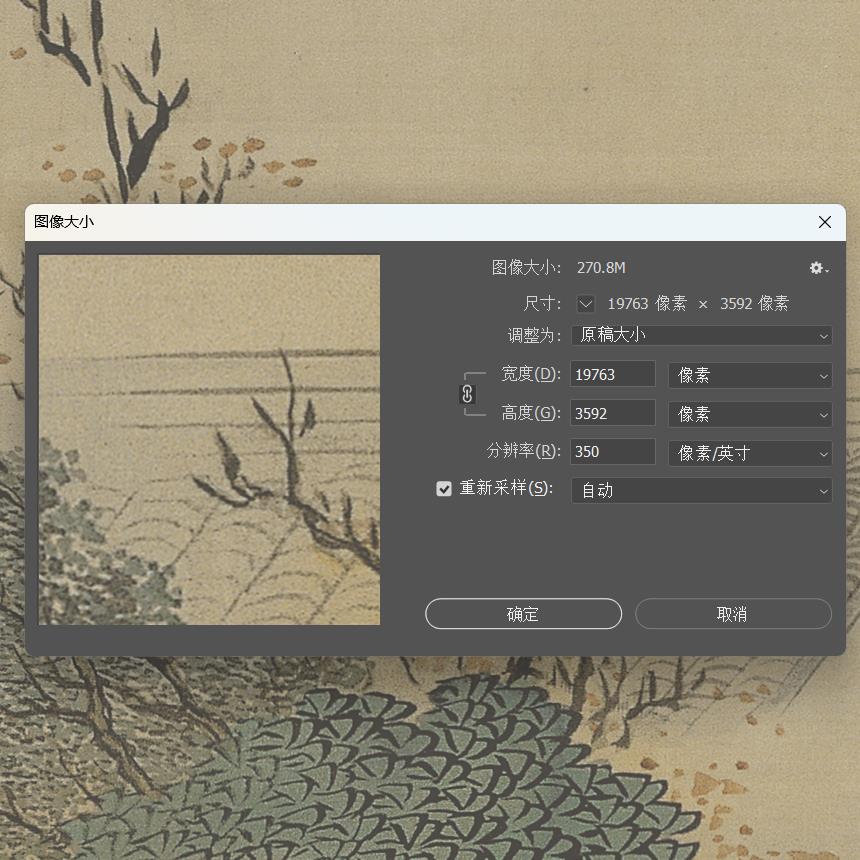Open the 高度 unit 像素 dropdown
Screen dimensions: 860x860
coord(750,414)
